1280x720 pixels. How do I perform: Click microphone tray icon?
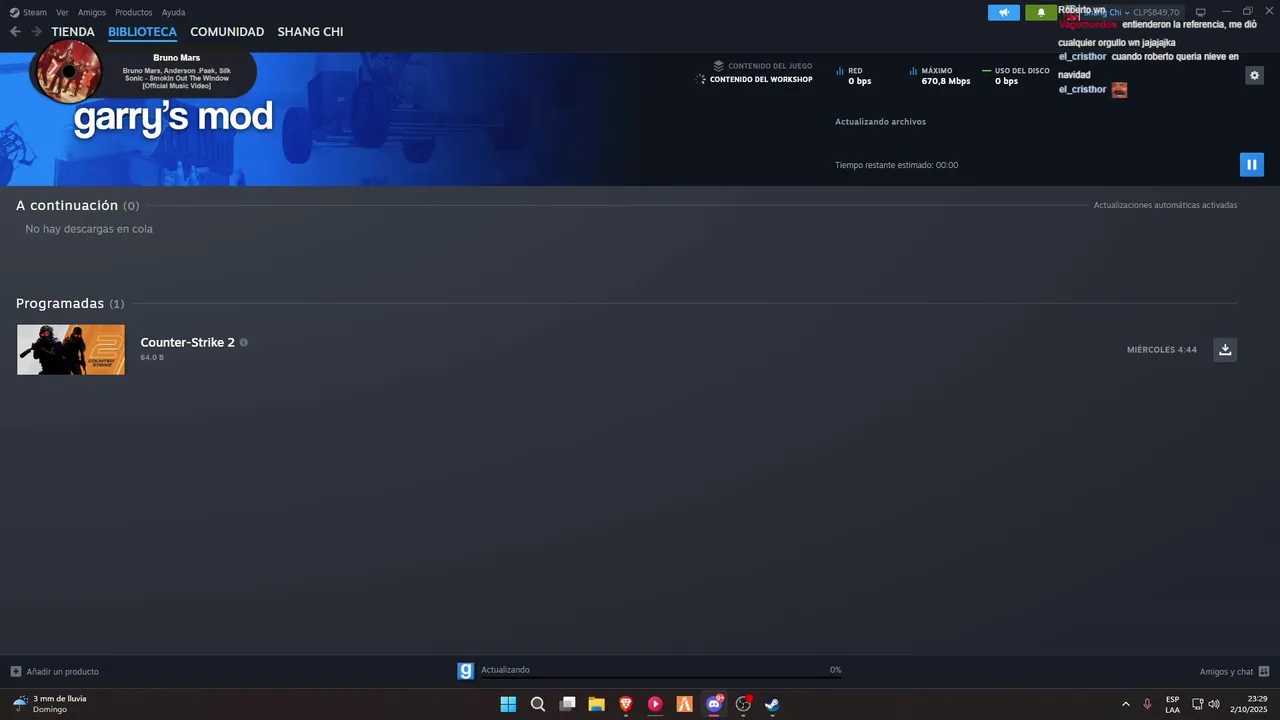(1147, 704)
